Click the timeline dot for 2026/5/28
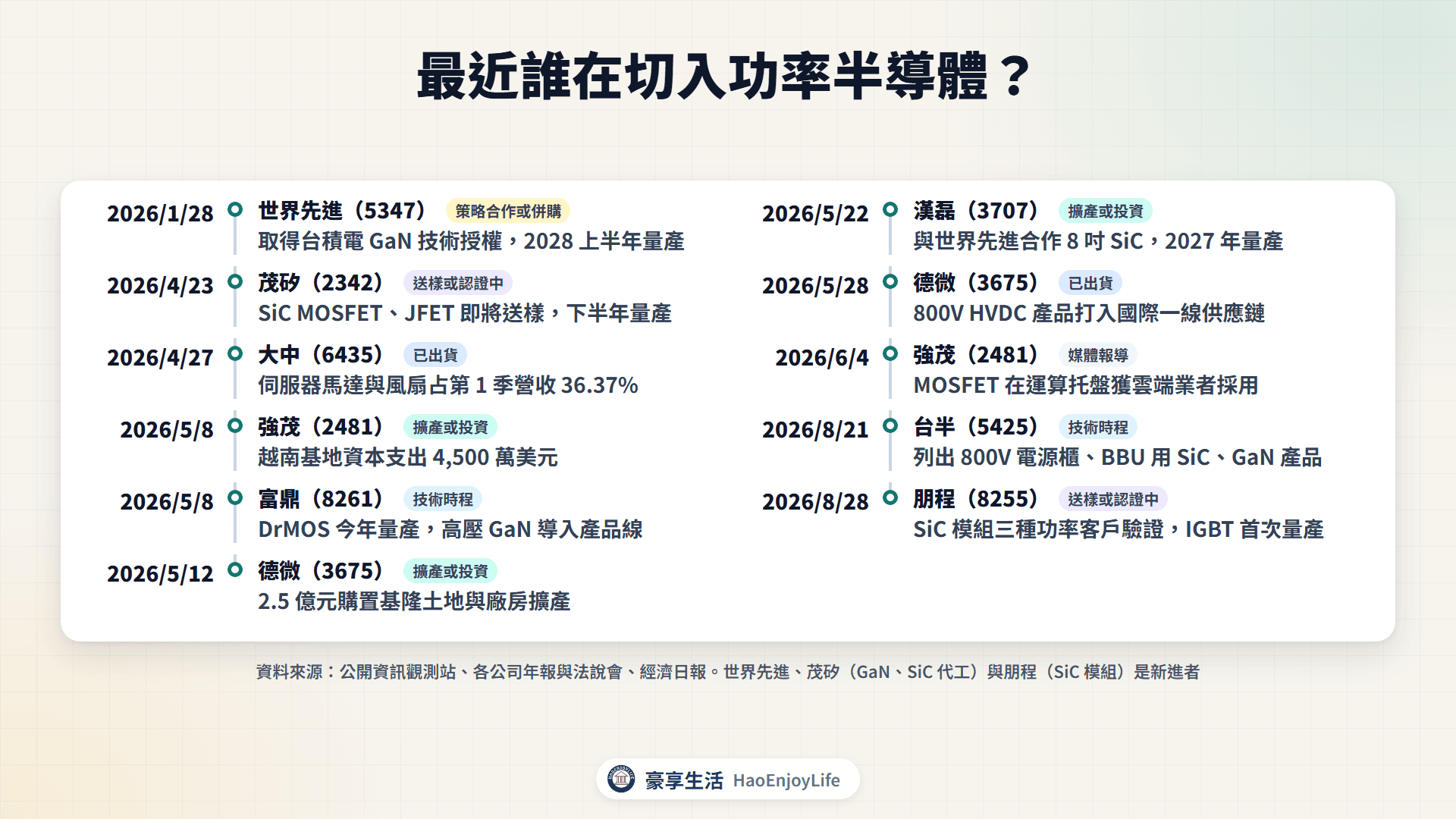1456x819 pixels. point(890,281)
